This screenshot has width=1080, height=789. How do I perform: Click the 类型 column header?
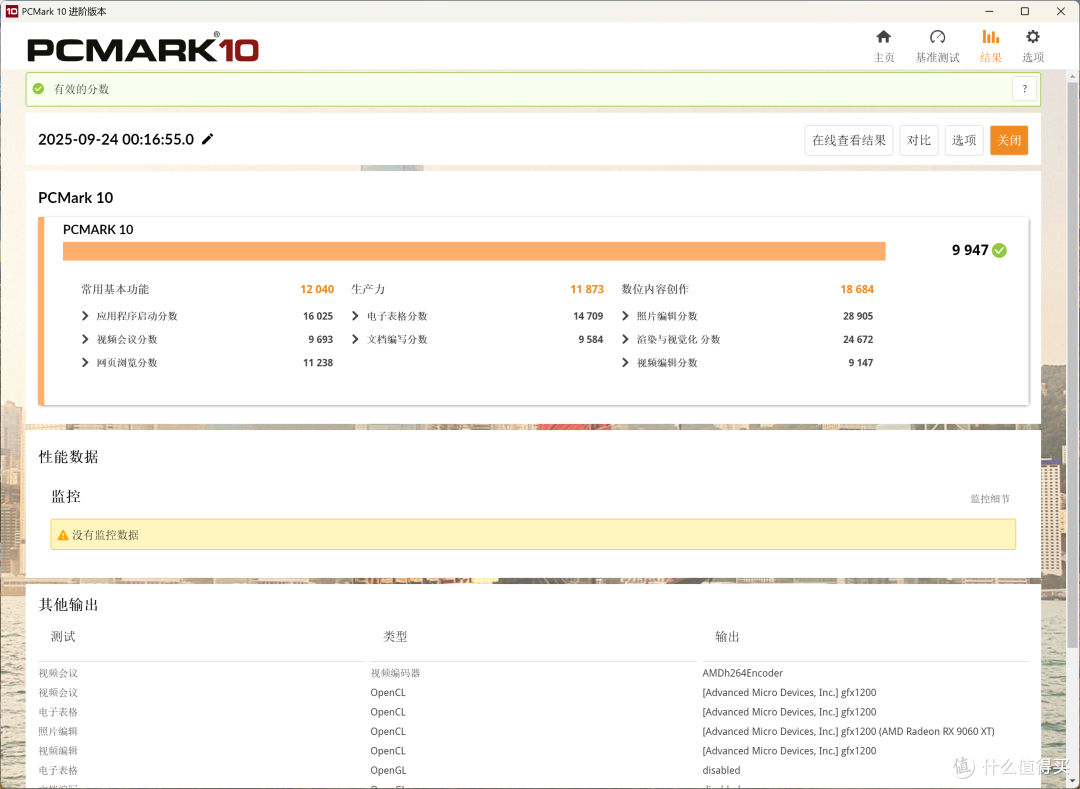[395, 637]
